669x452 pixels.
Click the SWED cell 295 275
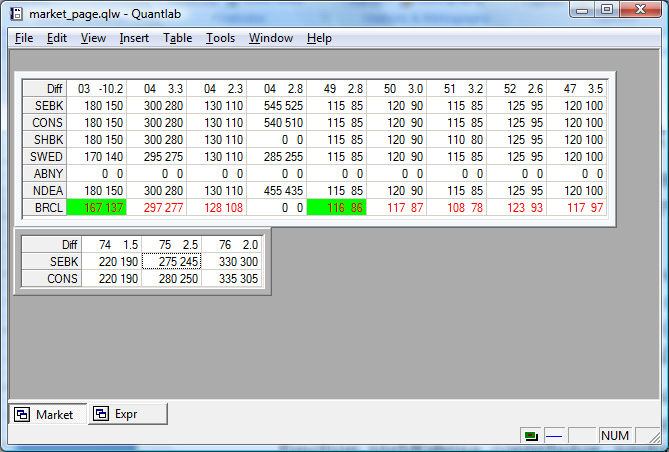point(157,157)
